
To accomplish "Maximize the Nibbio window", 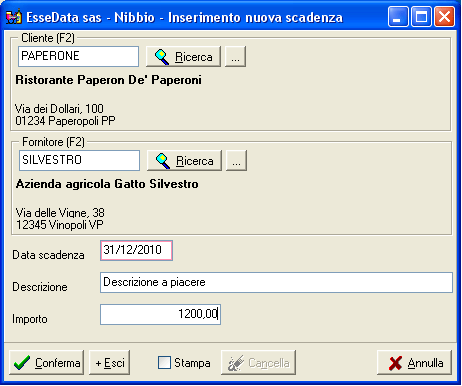I will click(421, 17).
